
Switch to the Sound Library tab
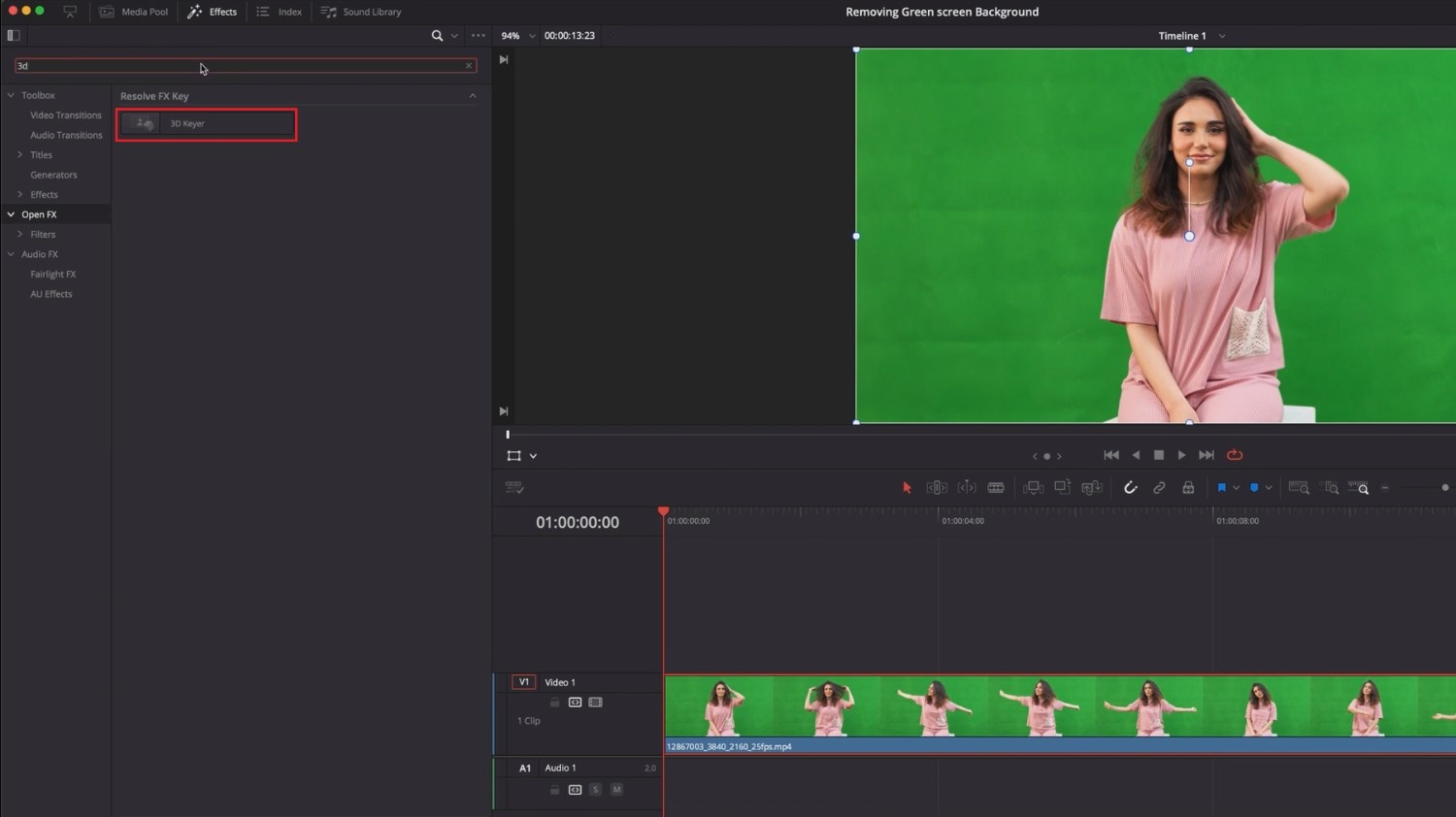click(361, 12)
